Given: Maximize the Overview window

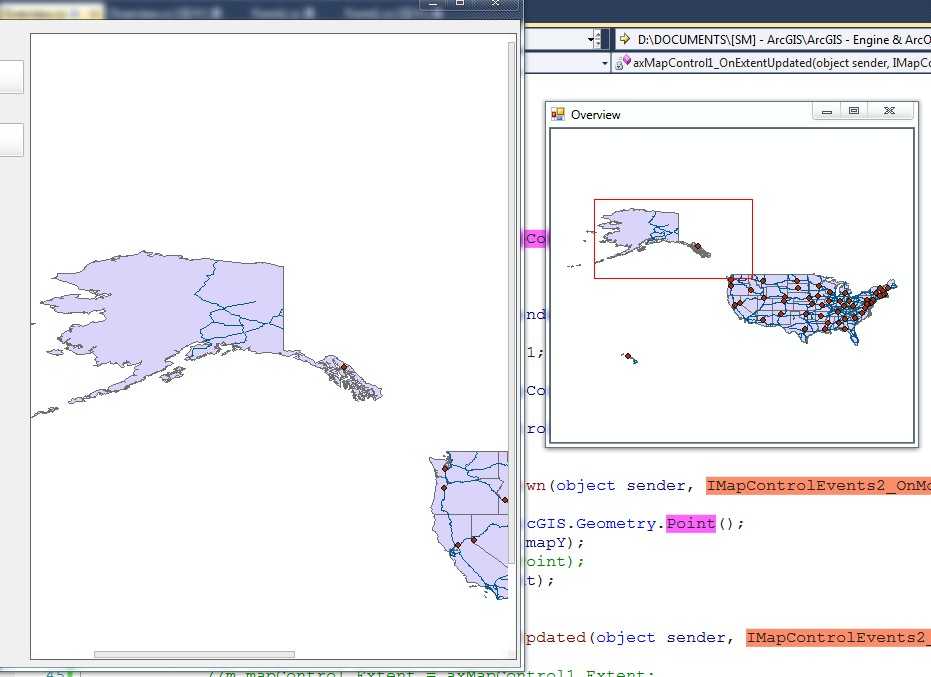Looking at the screenshot, I should point(854,111).
